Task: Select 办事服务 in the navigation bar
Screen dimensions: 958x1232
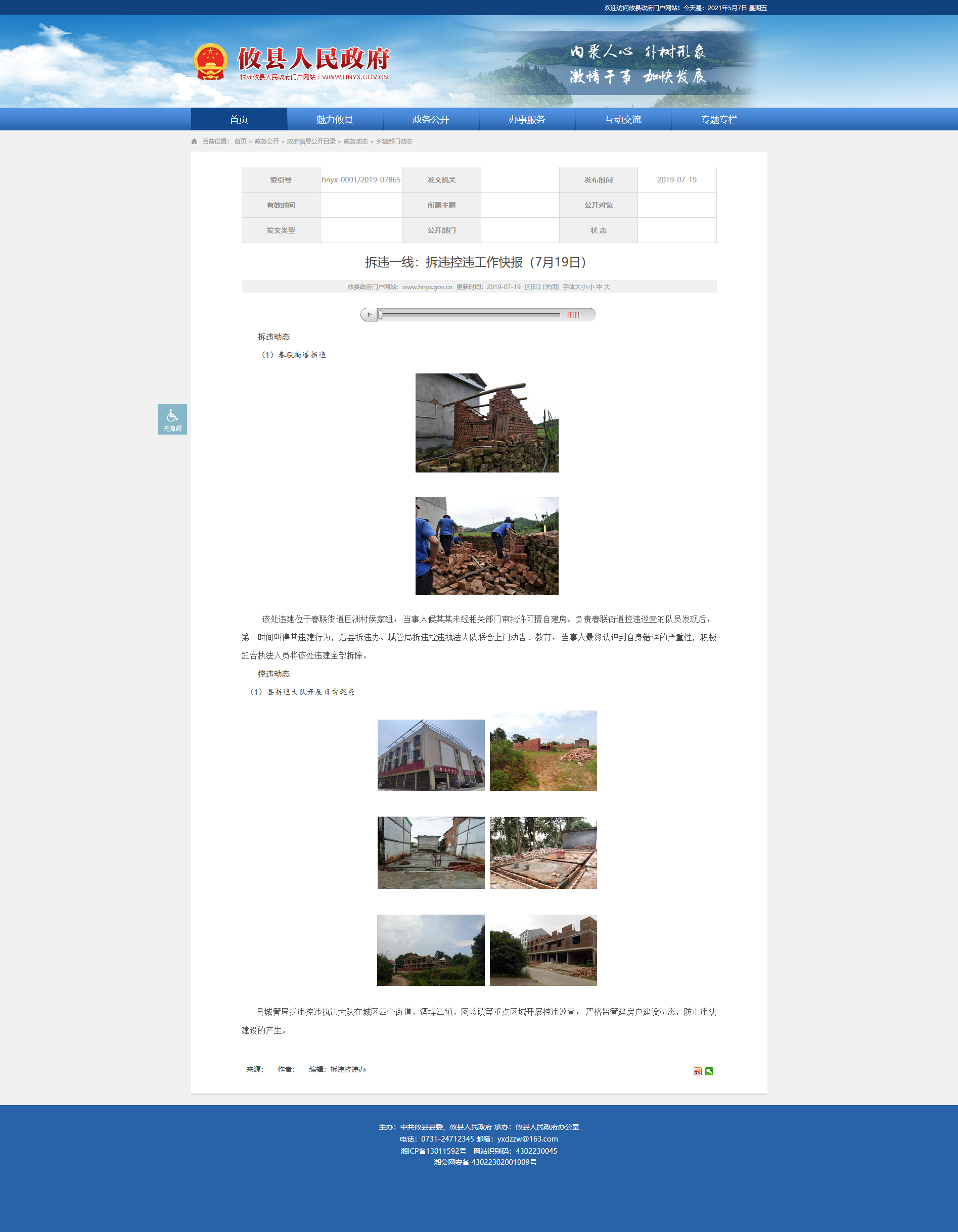Action: click(527, 120)
